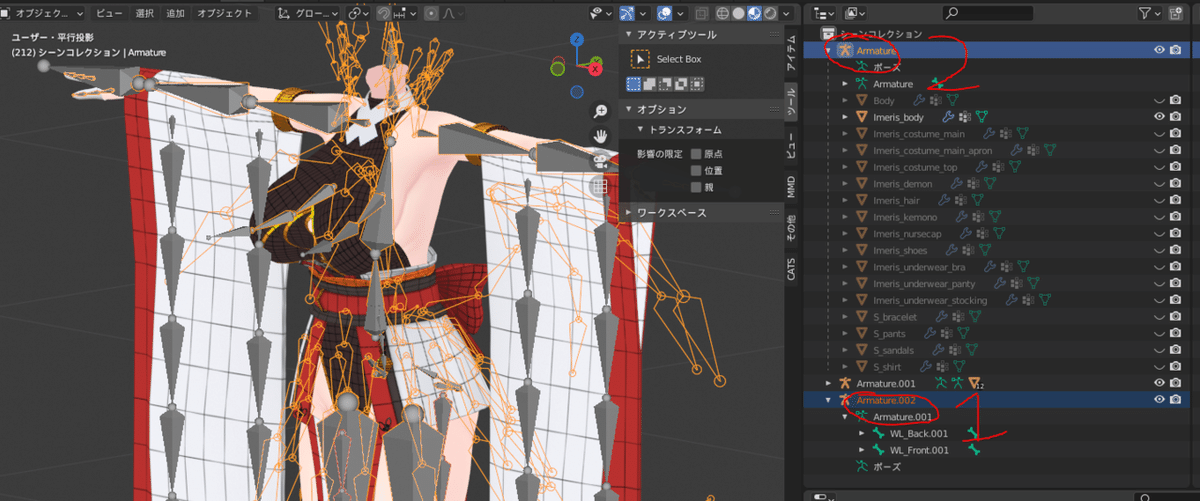Open the outliner filter dropdown
The width and height of the screenshot is (1200, 501).
coord(1150,13)
